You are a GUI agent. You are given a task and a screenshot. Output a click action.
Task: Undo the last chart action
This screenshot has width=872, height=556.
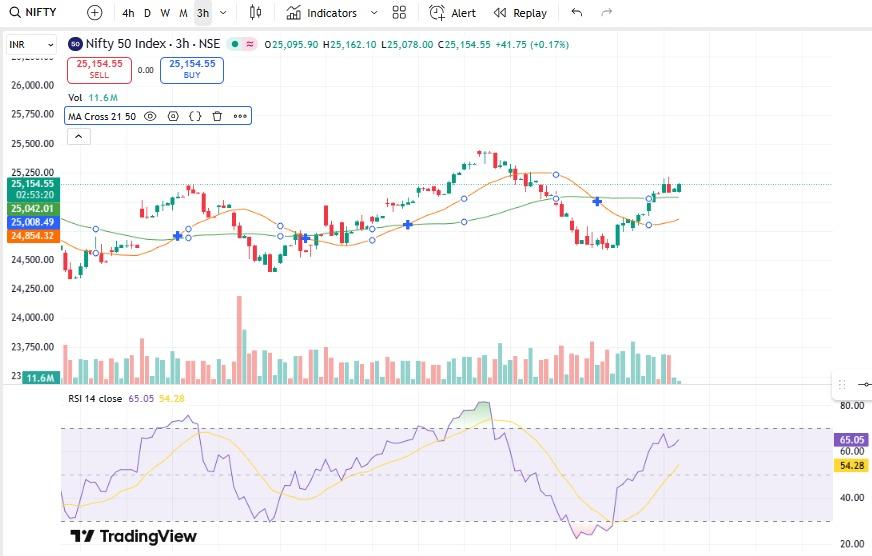pyautogui.click(x=577, y=12)
